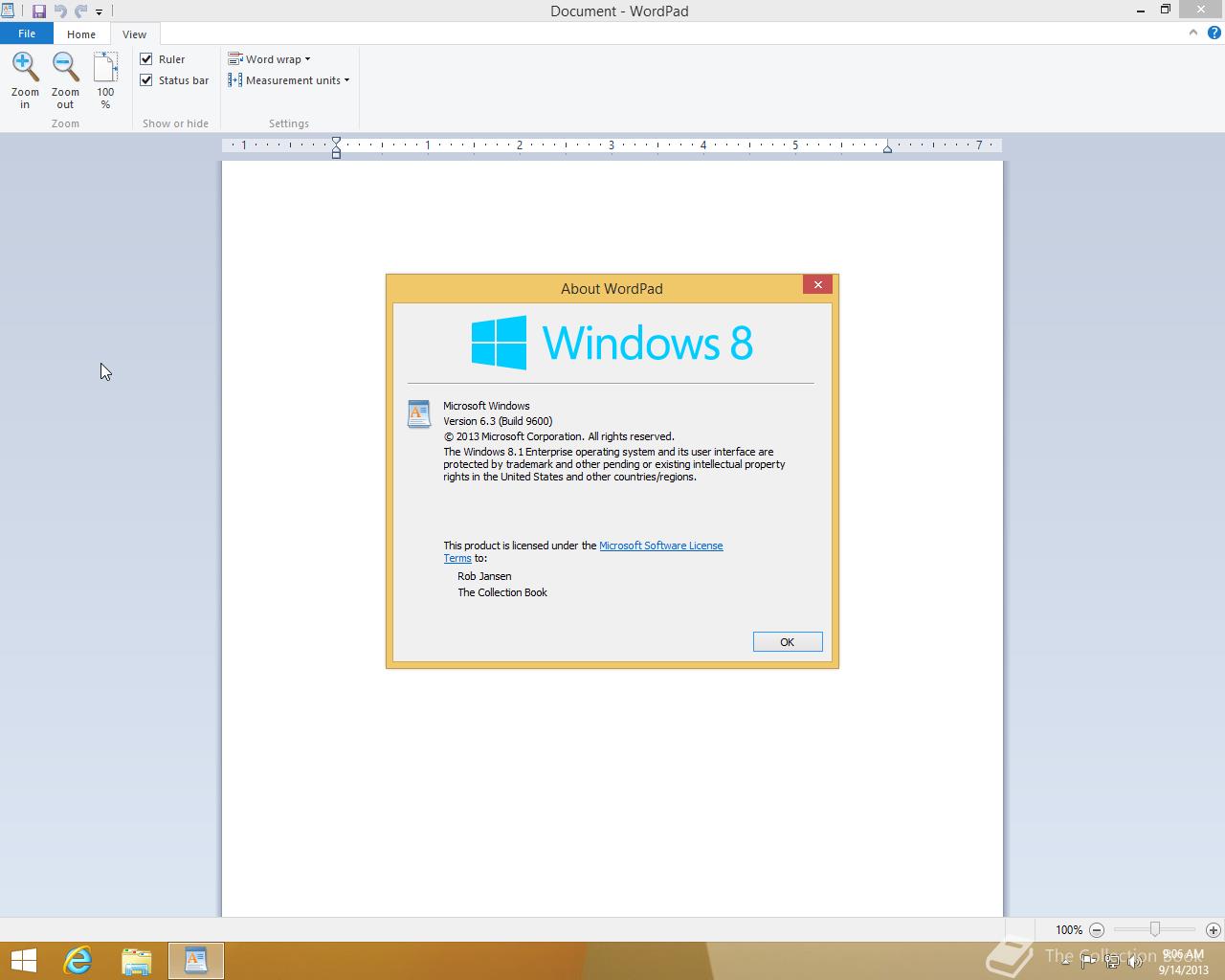Click the WordPad app icon in title bar

click(x=8, y=11)
